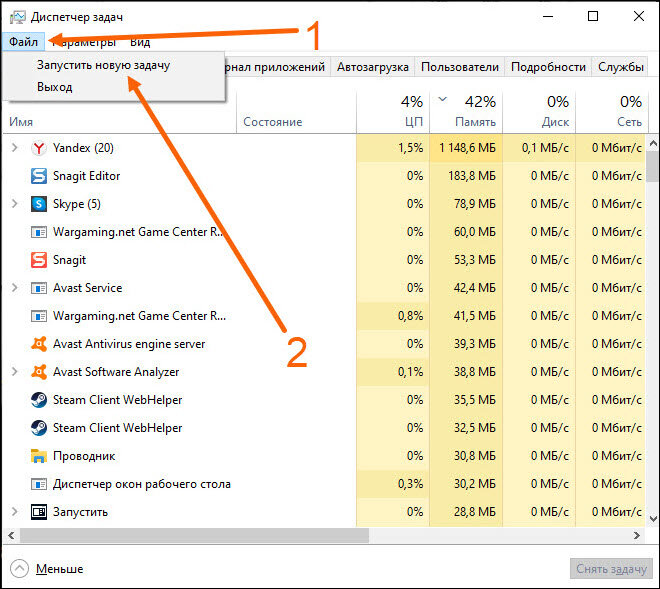The width and height of the screenshot is (660, 589).
Task: Click the Проводник folder icon
Action: (x=39, y=456)
